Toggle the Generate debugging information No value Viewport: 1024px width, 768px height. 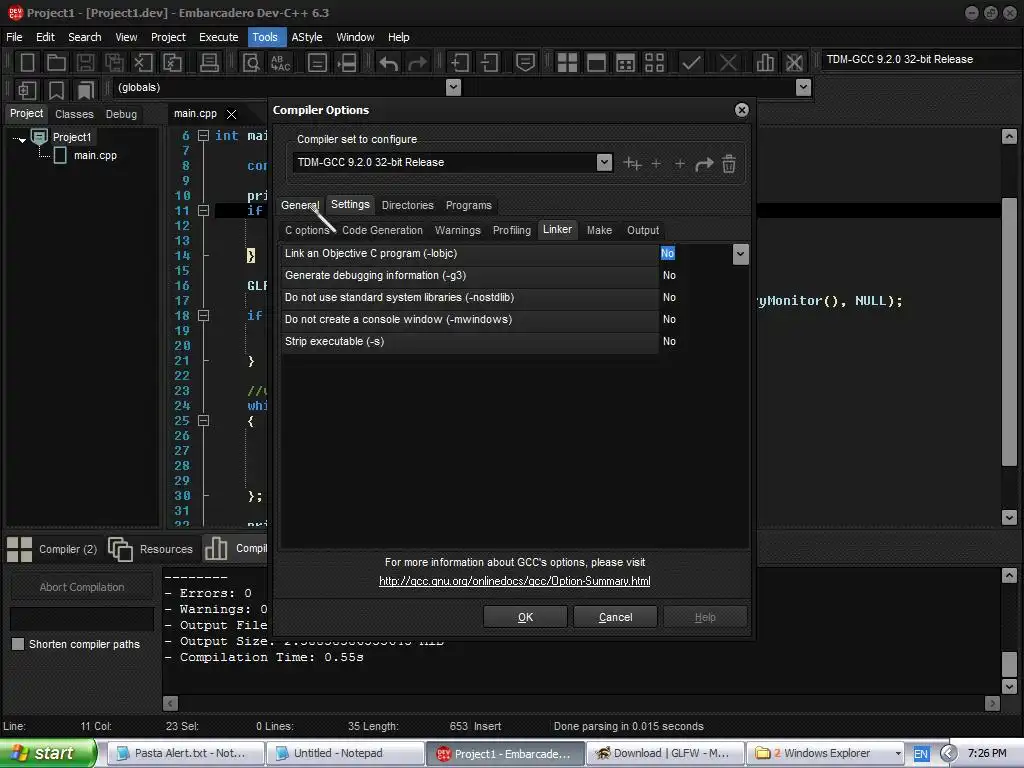[x=669, y=275]
